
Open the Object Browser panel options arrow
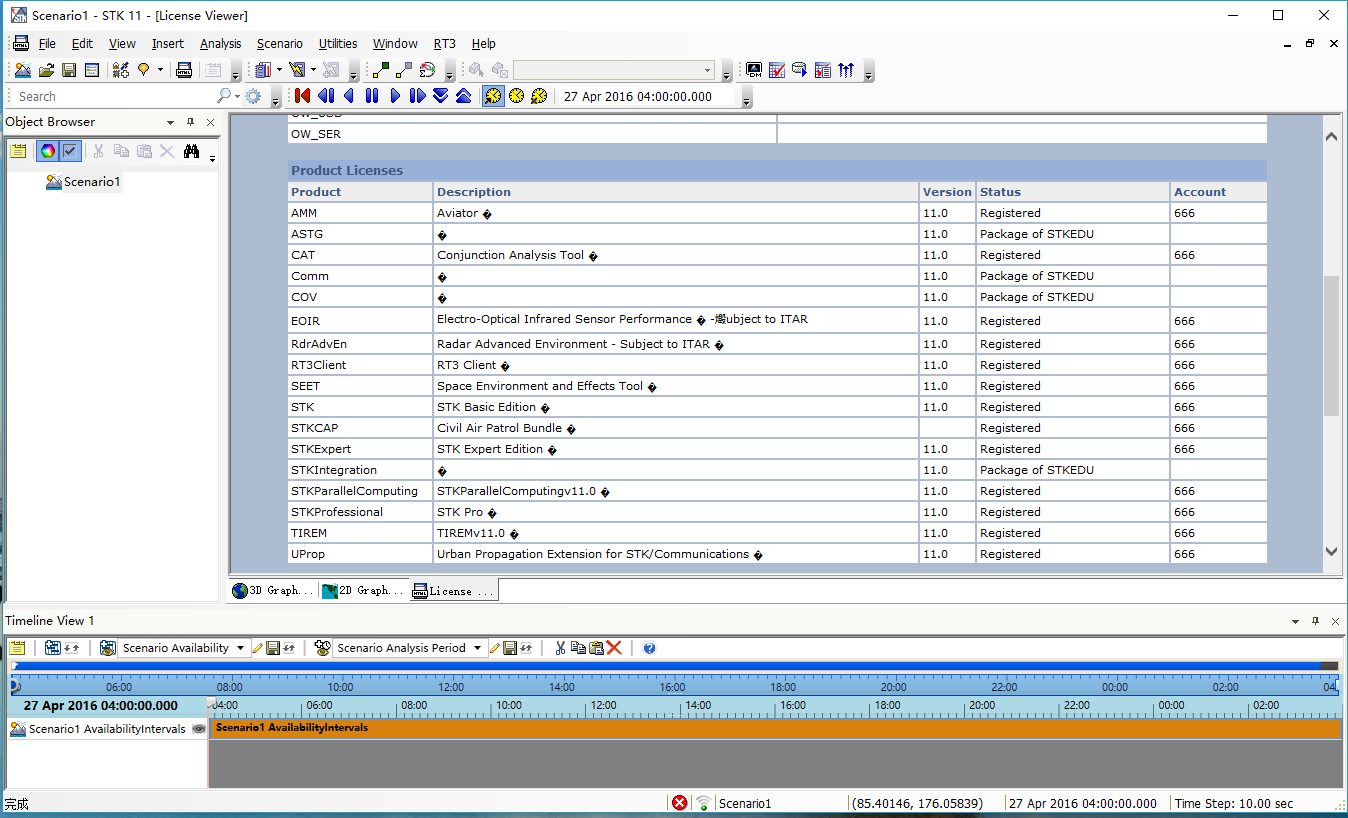pos(170,122)
